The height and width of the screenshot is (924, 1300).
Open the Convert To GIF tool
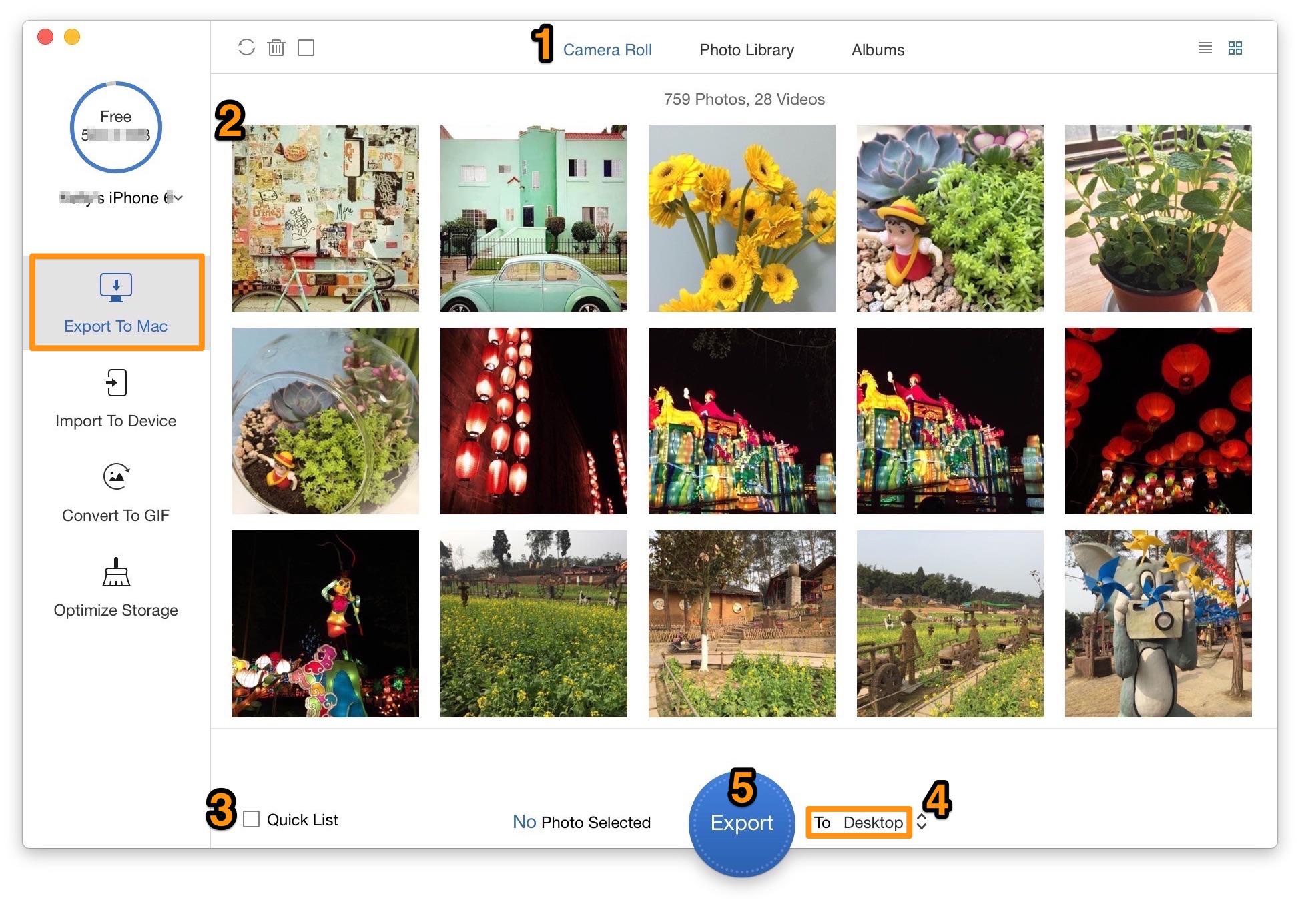click(x=115, y=494)
